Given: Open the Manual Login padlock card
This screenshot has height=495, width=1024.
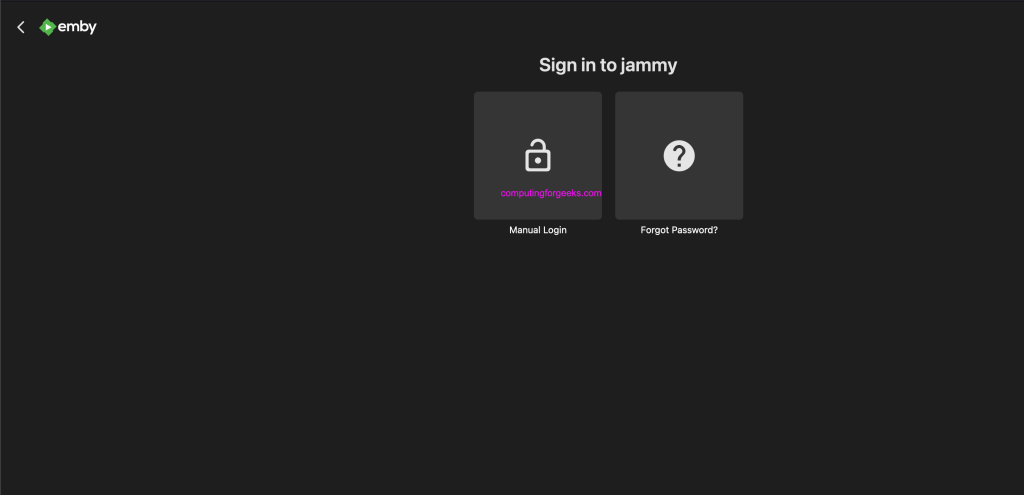Looking at the screenshot, I should point(537,155).
